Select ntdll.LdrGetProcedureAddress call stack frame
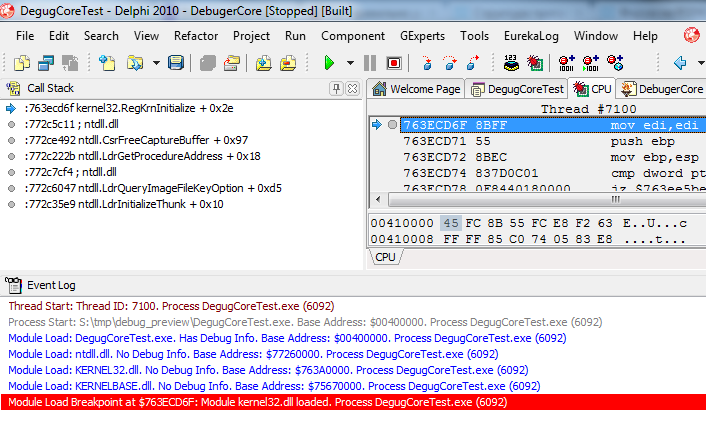 [142, 156]
